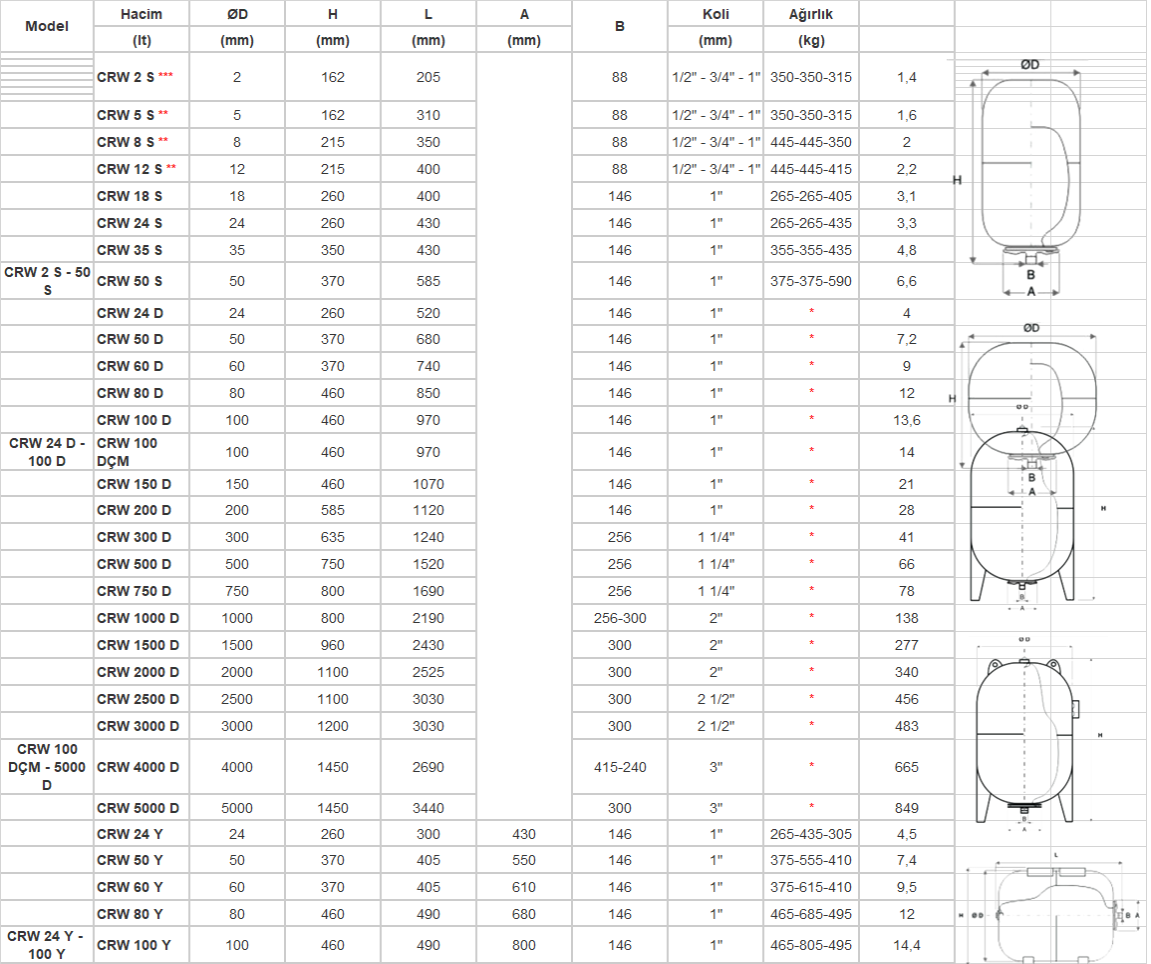The image size is (1151, 964).
Task: Select the "849" weight value
Action: pyautogui.click(x=907, y=808)
